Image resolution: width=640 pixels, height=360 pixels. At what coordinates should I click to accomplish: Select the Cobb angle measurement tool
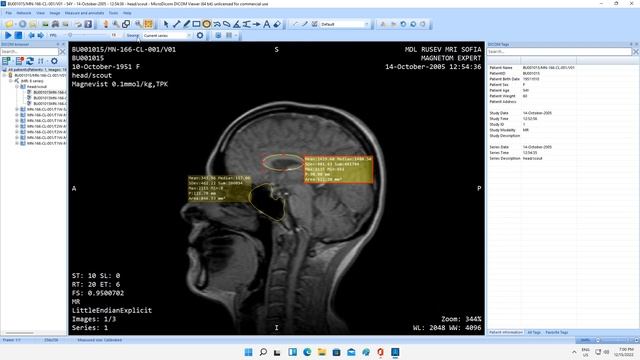(247, 24)
